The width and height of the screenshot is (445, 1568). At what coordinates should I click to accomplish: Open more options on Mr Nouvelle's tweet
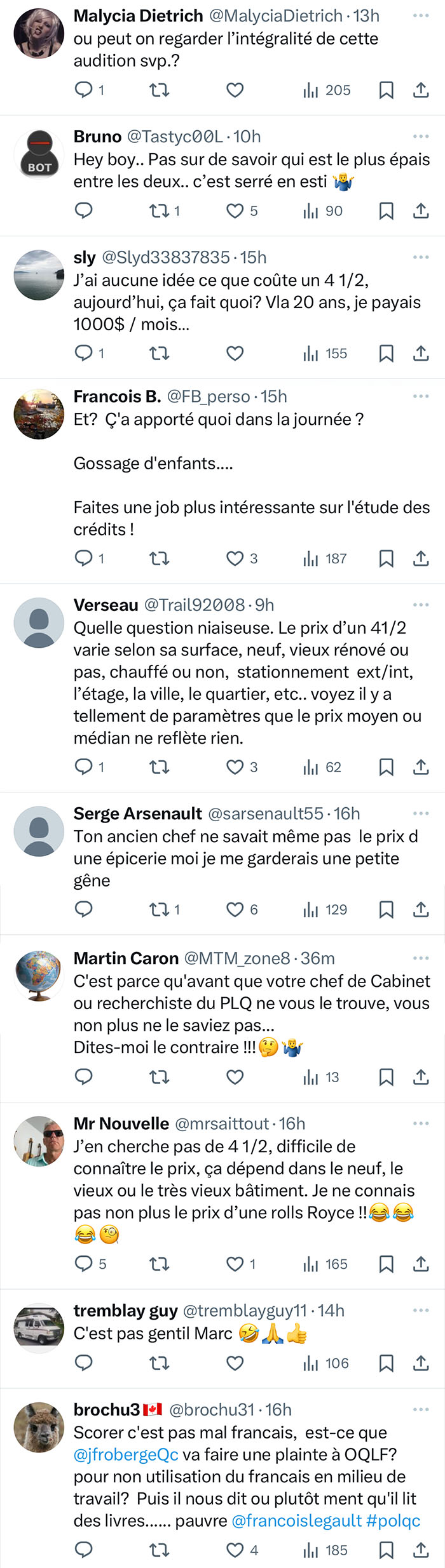coord(421,1123)
